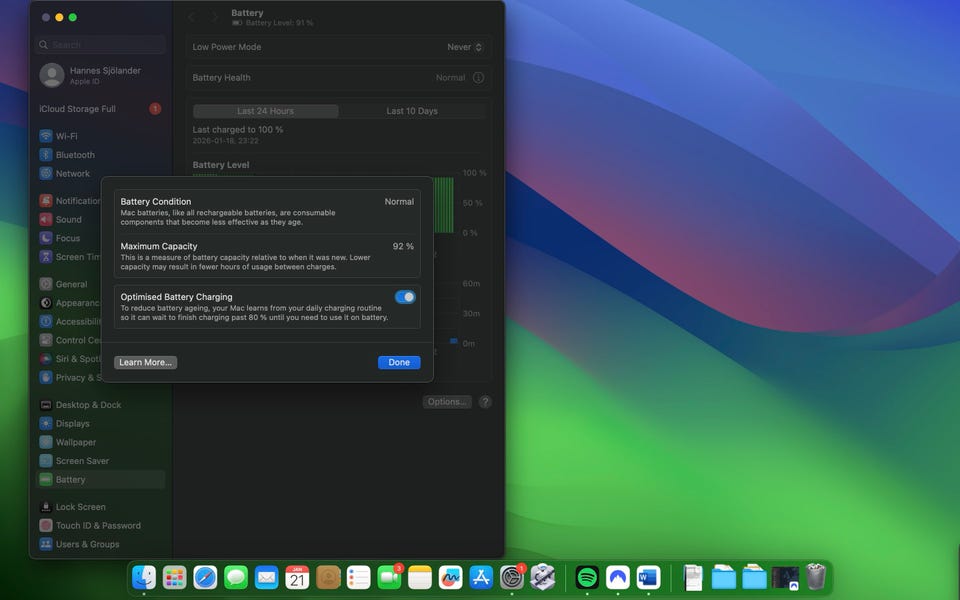Open Touch ID & Password settings

(98, 526)
